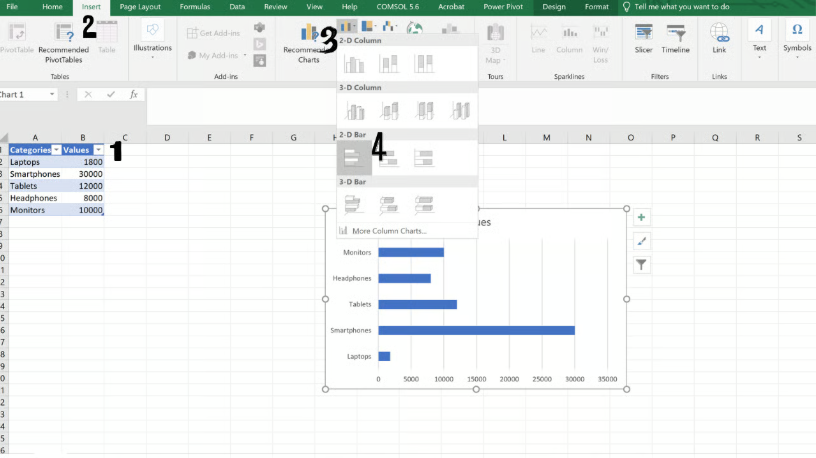Open the Formulas ribbon tab
Viewport: 816px width, 458px height.
click(194, 7)
